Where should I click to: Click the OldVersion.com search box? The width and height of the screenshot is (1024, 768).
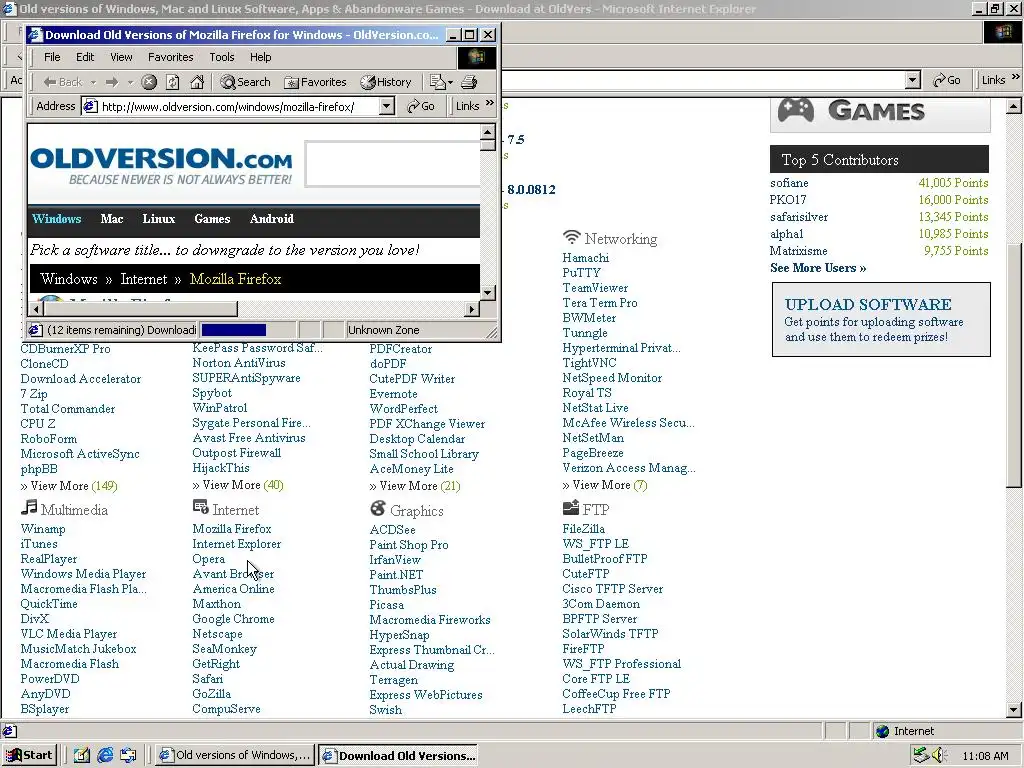pos(392,164)
